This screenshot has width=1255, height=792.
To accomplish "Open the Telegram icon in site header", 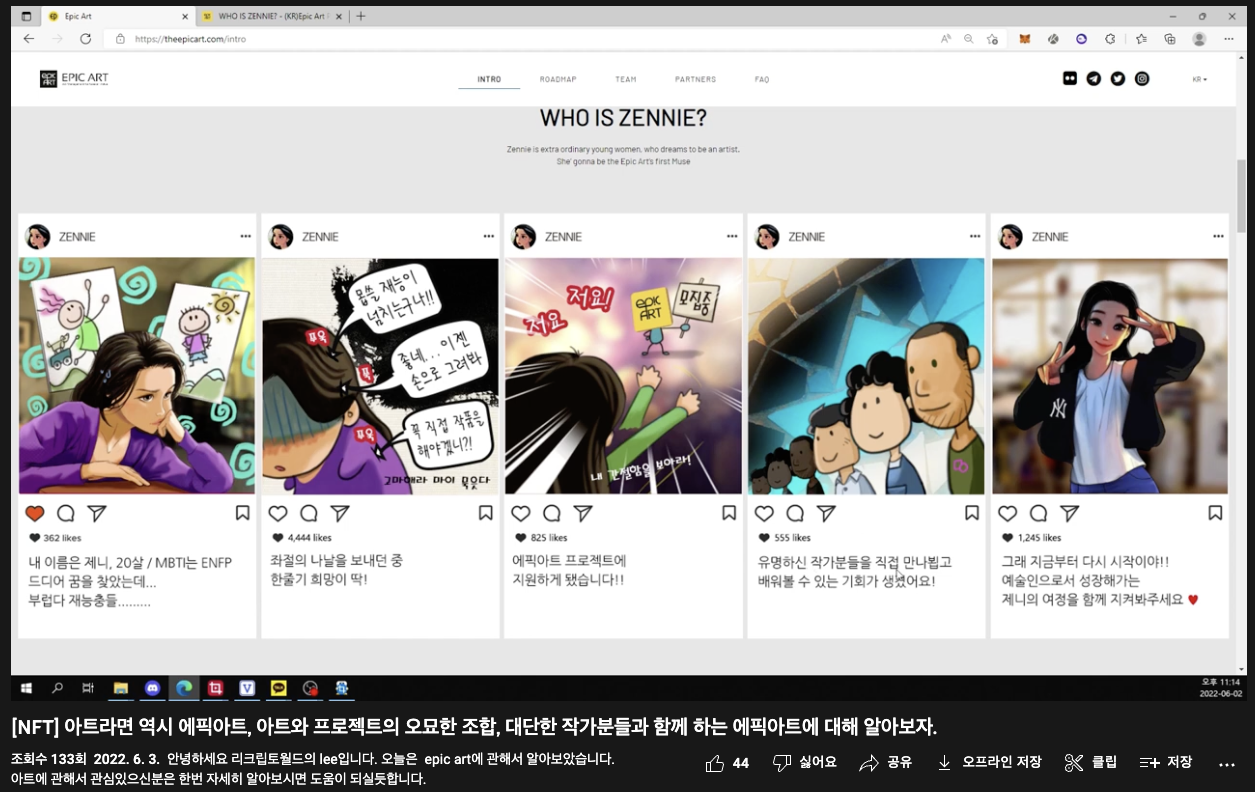I will [x=1094, y=79].
